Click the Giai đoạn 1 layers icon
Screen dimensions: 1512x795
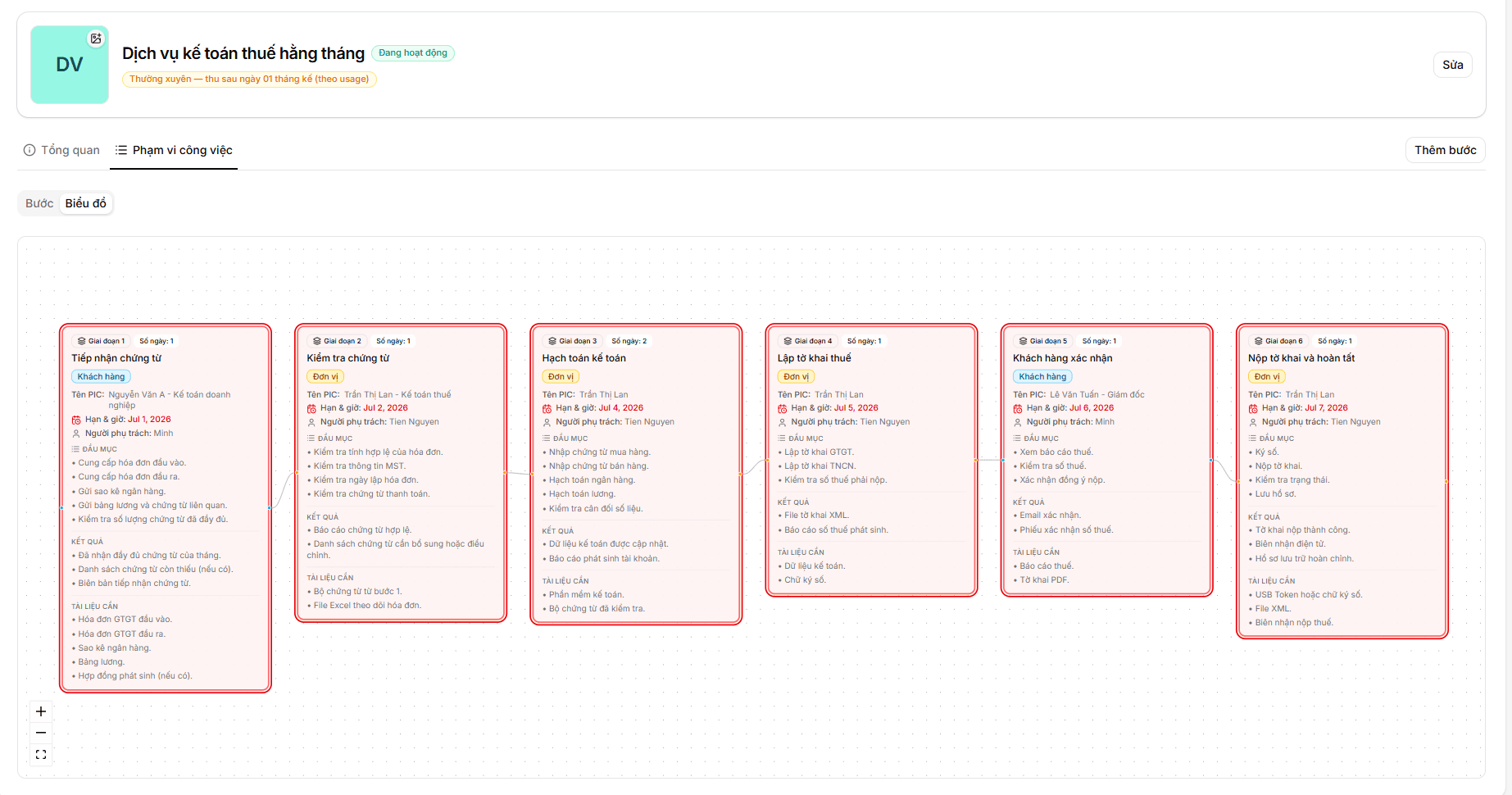pos(82,341)
